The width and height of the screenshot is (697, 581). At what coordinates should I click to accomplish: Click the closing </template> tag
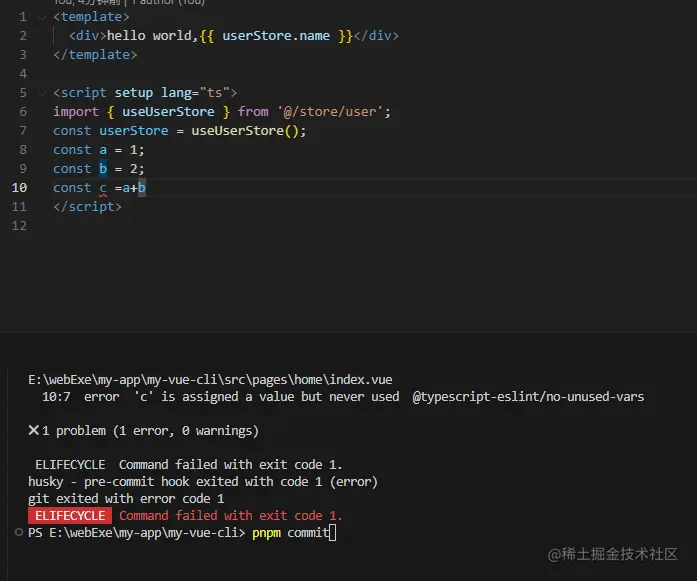[x=95, y=55]
